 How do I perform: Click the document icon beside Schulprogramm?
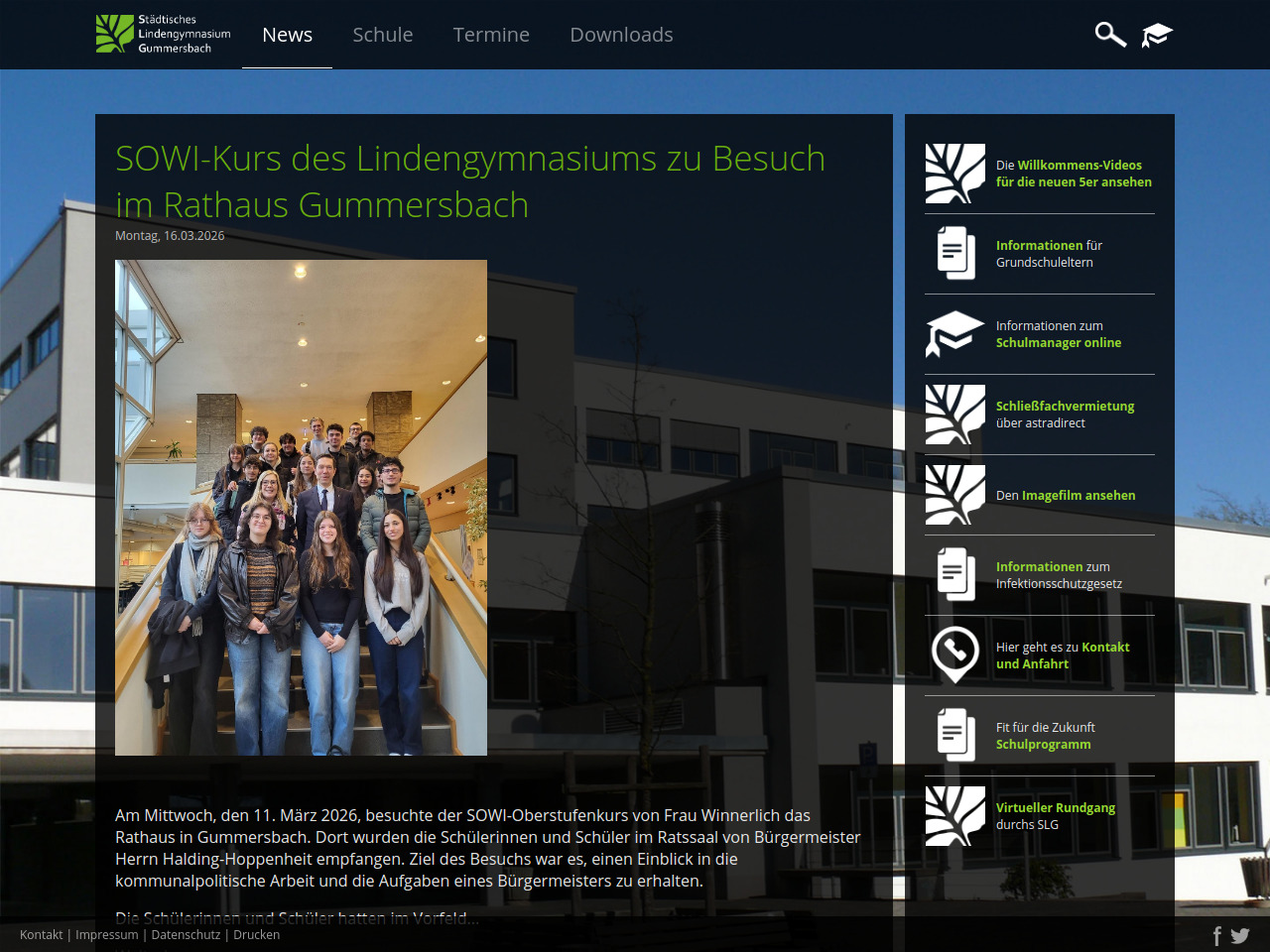point(954,735)
